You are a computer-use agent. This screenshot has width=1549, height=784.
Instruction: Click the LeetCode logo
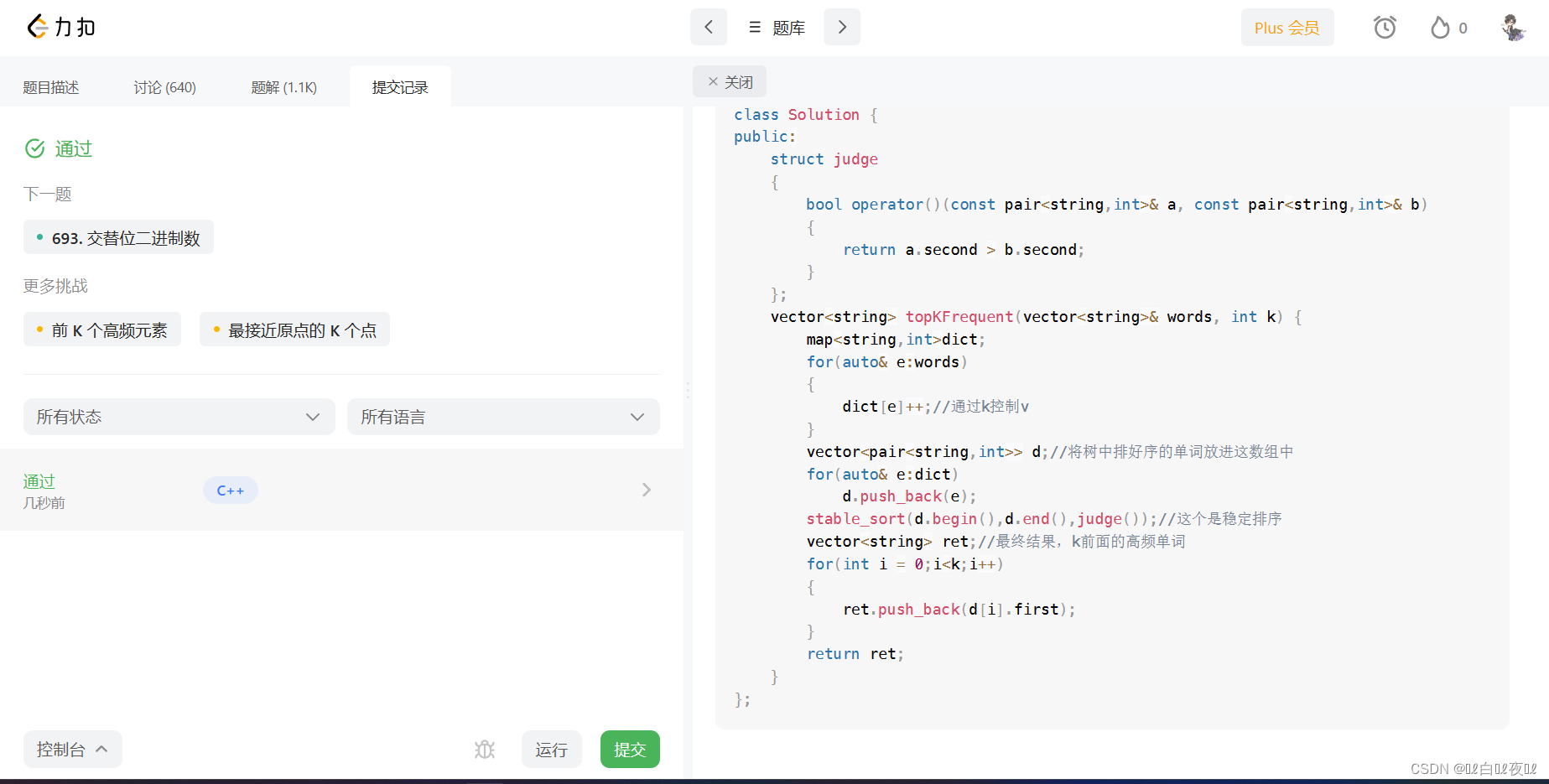click(60, 26)
